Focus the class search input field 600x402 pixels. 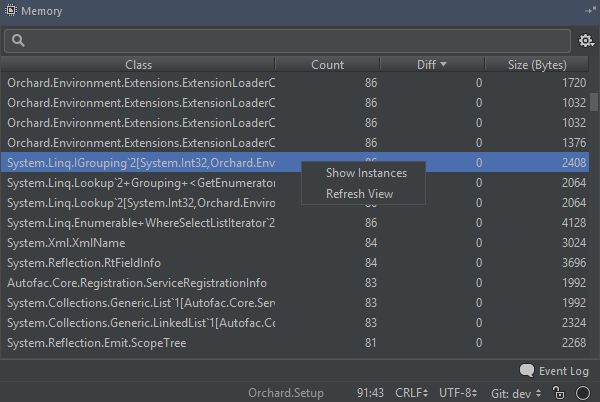coord(300,41)
